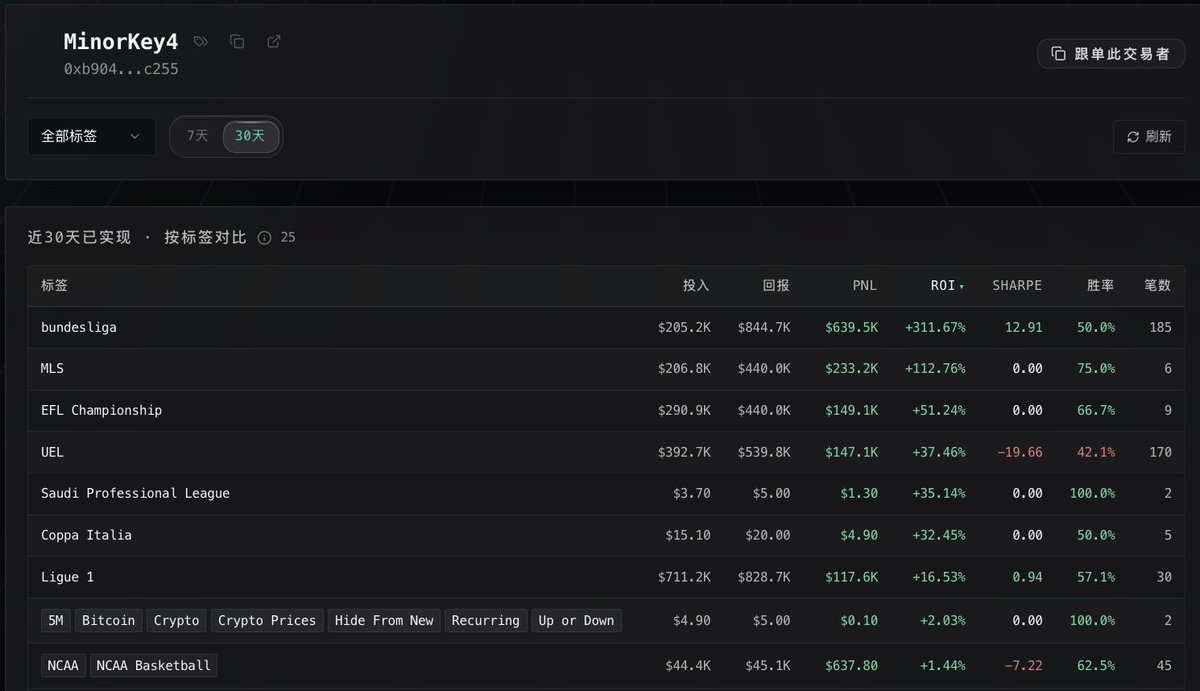Click the NCAA tag chip
This screenshot has width=1200, height=691.
(x=64, y=665)
